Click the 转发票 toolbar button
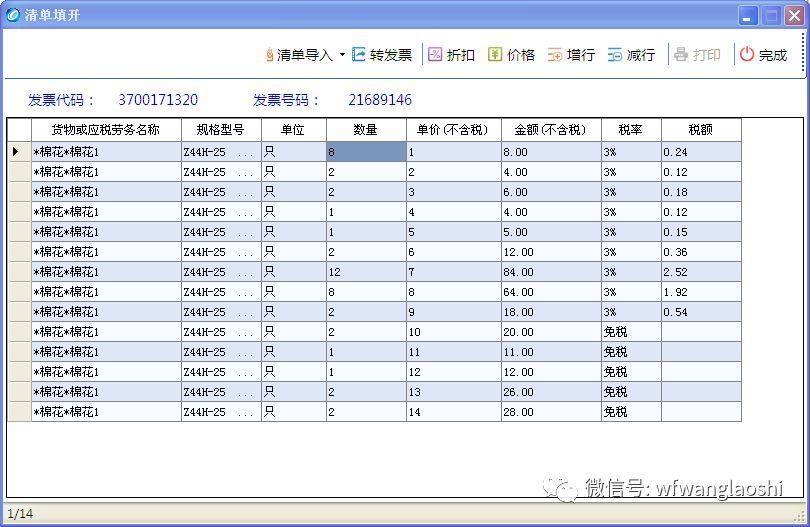This screenshot has width=810, height=527. tap(382, 55)
